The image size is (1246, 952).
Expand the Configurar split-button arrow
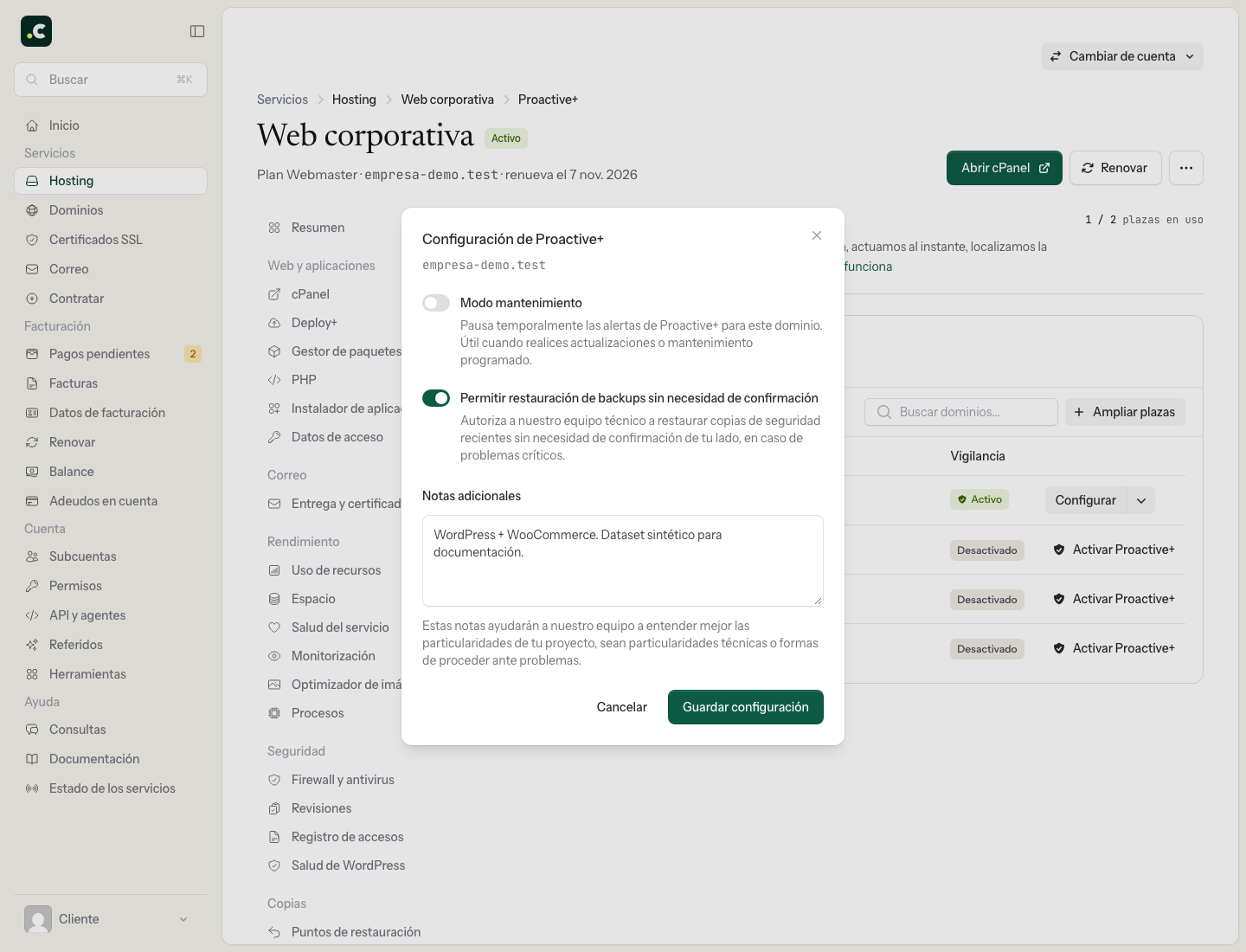point(1141,500)
